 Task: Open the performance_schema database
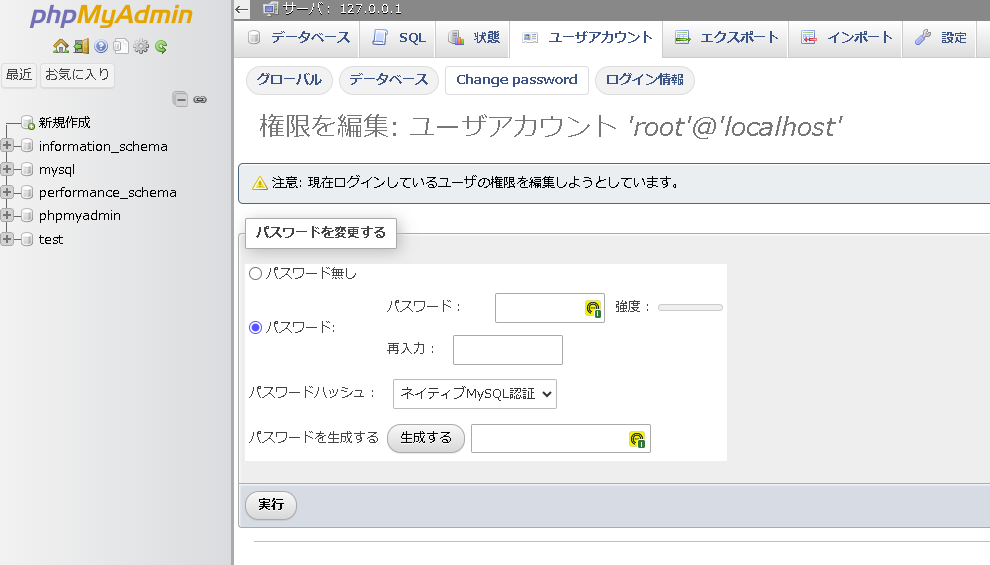[107, 193]
